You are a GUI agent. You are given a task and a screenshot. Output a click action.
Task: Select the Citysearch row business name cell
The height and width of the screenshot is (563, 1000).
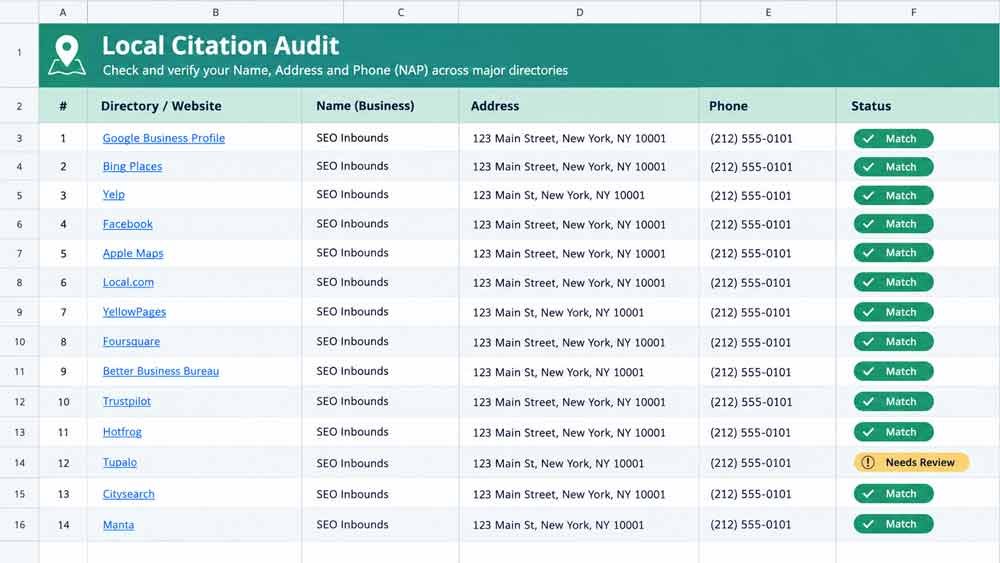380,494
